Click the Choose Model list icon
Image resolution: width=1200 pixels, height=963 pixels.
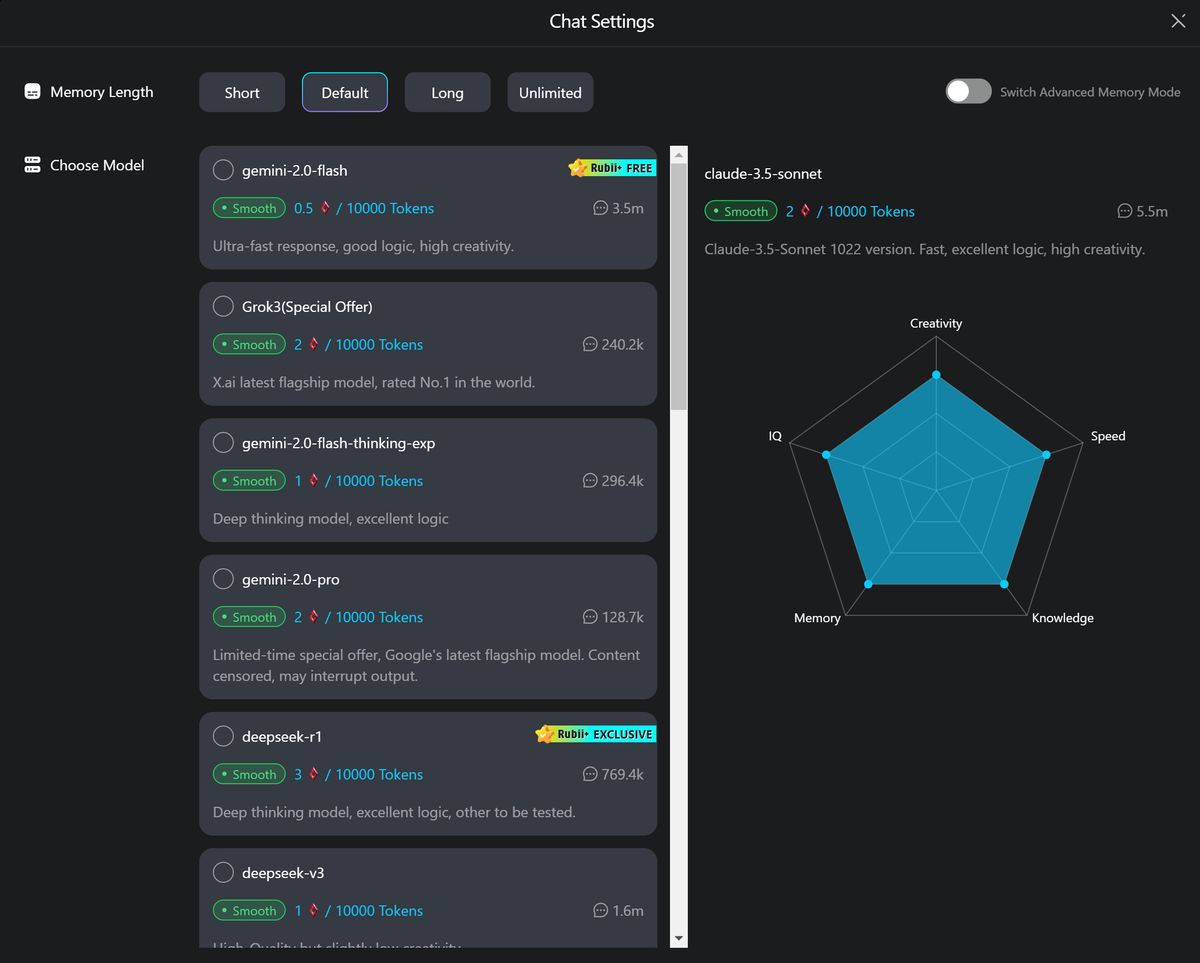(x=32, y=165)
